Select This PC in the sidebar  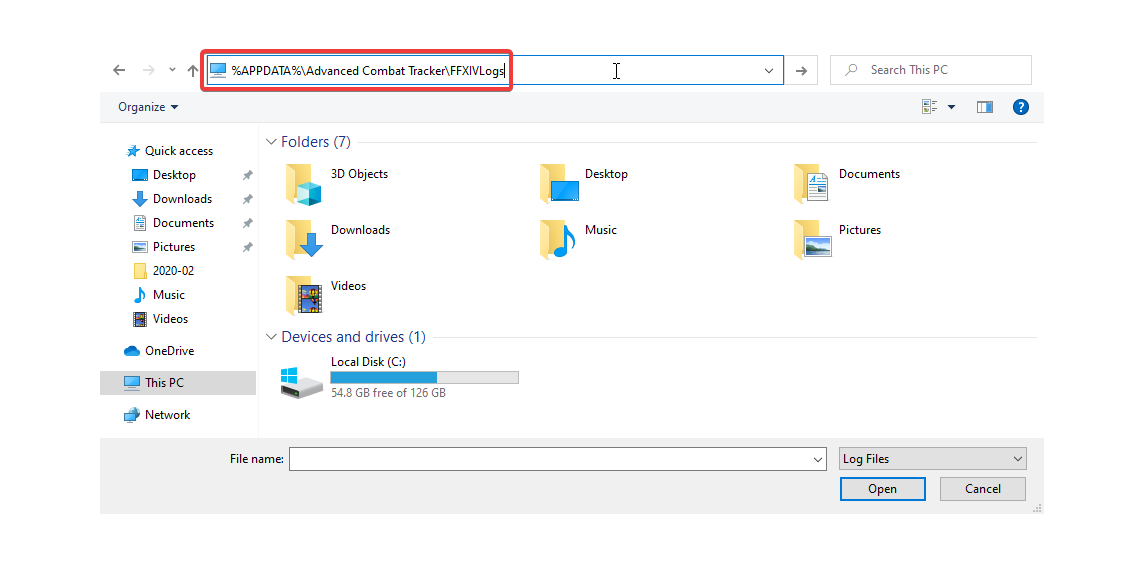[178, 382]
